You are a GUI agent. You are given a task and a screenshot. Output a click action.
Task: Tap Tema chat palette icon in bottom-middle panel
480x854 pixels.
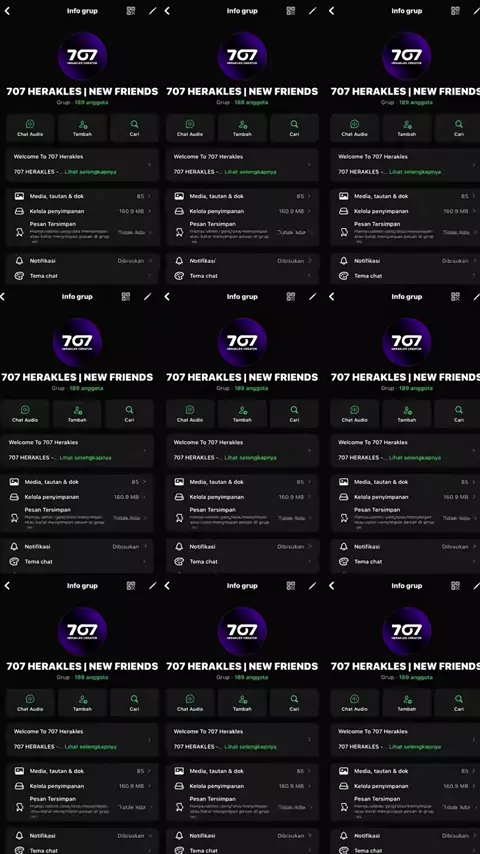point(179,850)
